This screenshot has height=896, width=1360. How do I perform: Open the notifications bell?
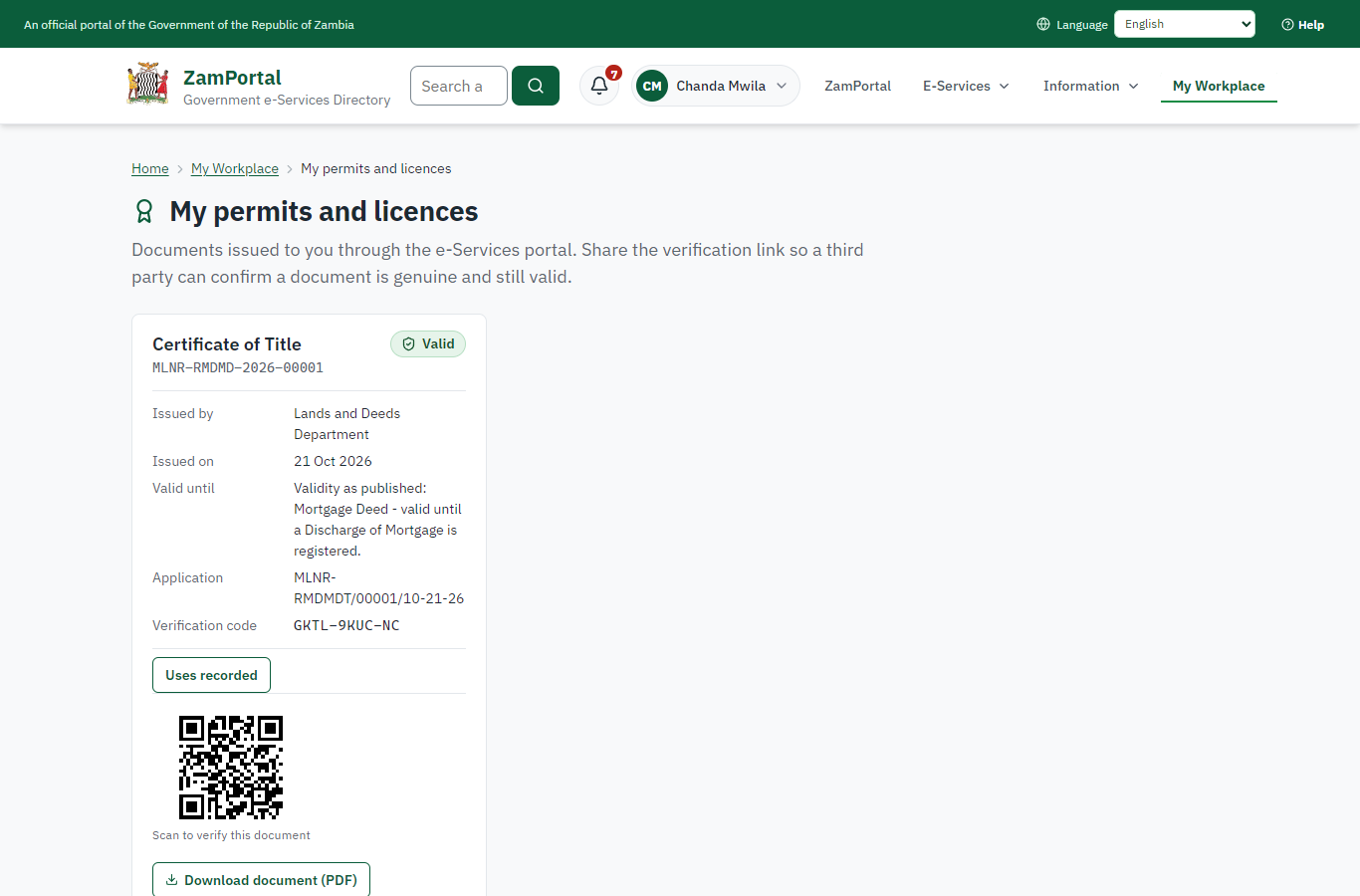[599, 86]
